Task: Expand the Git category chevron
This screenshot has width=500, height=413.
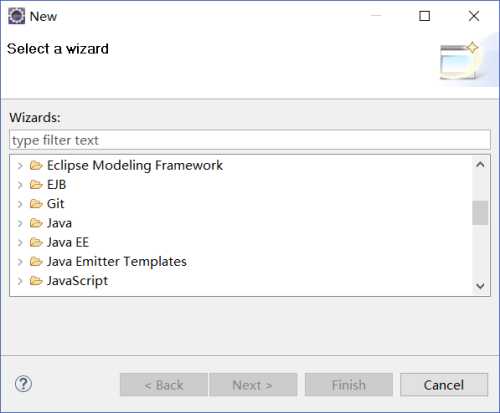Action: [20, 204]
